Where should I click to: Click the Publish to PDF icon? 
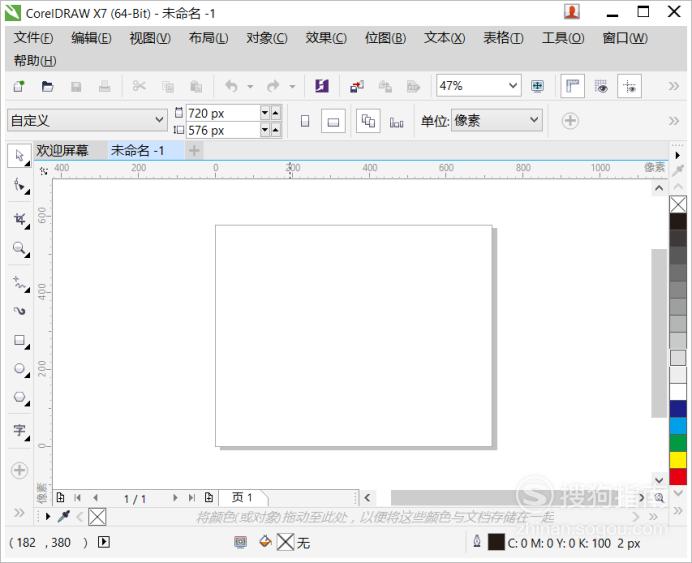[414, 86]
